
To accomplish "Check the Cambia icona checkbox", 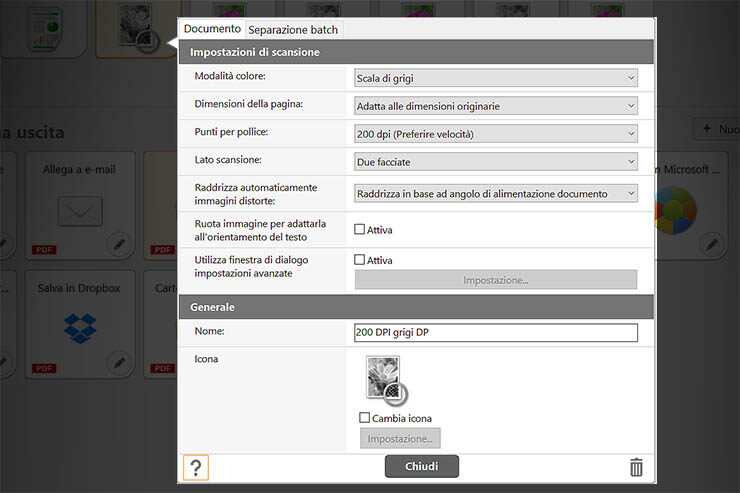I will click(365, 418).
